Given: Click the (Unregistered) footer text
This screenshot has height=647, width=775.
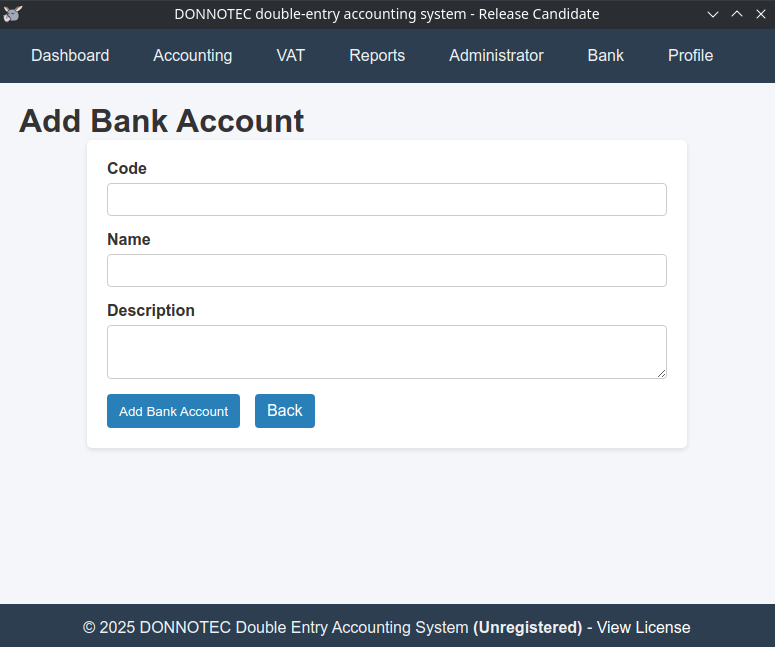Looking at the screenshot, I should 528,627.
